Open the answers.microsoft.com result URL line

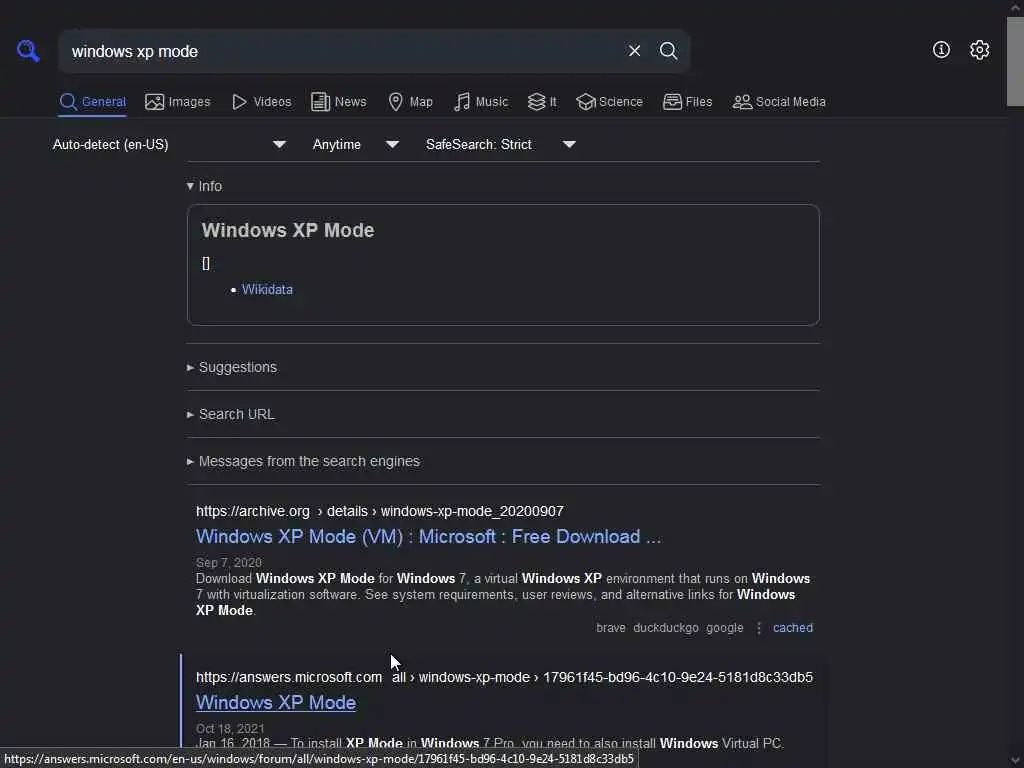pos(504,677)
